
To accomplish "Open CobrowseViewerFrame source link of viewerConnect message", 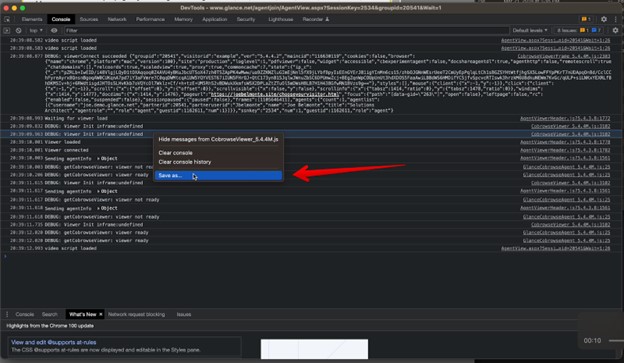I will click(x=564, y=57).
